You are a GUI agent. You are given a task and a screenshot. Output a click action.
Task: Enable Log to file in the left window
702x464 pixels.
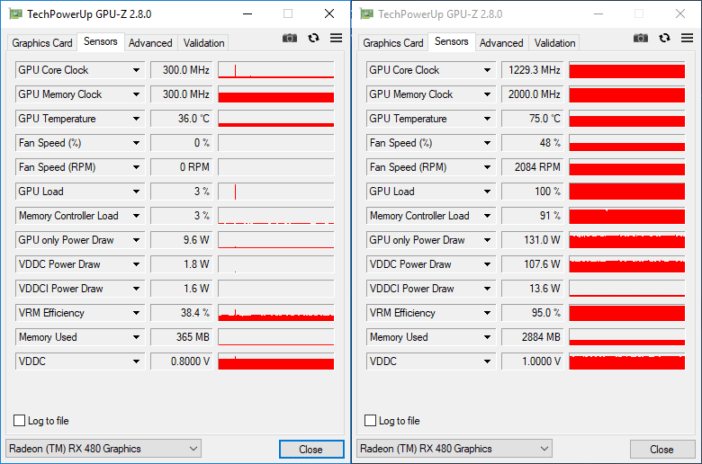coord(19,421)
